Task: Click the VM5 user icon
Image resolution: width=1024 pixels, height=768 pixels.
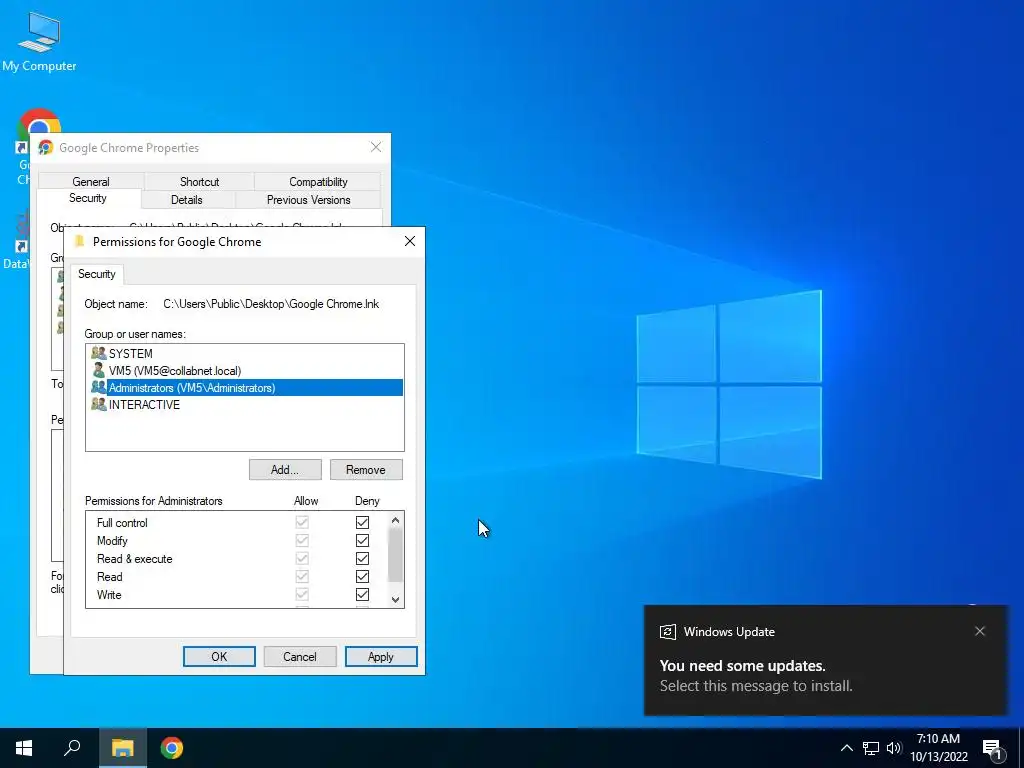Action: coord(99,370)
